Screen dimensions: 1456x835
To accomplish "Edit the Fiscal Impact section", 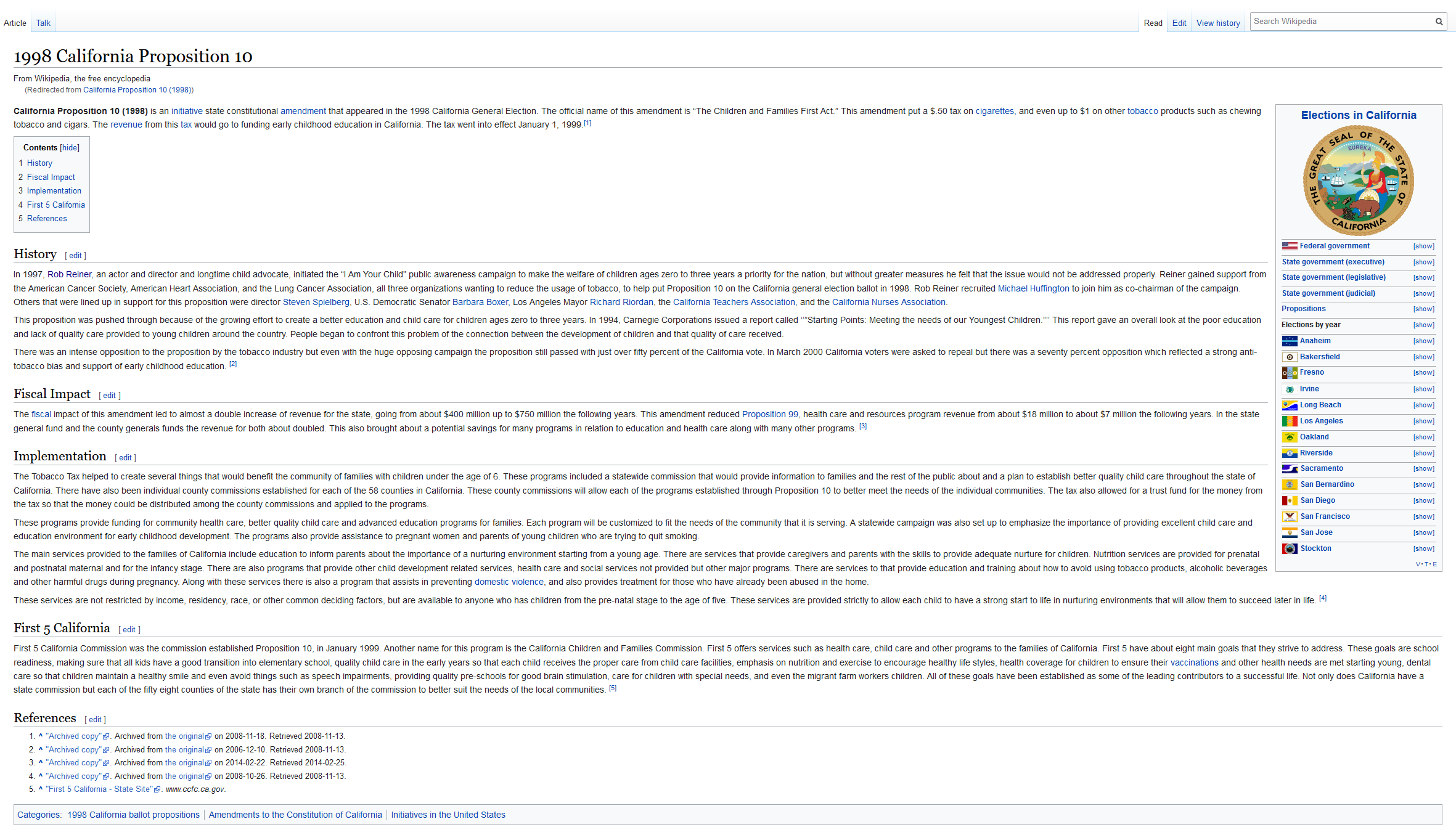I will pos(109,396).
